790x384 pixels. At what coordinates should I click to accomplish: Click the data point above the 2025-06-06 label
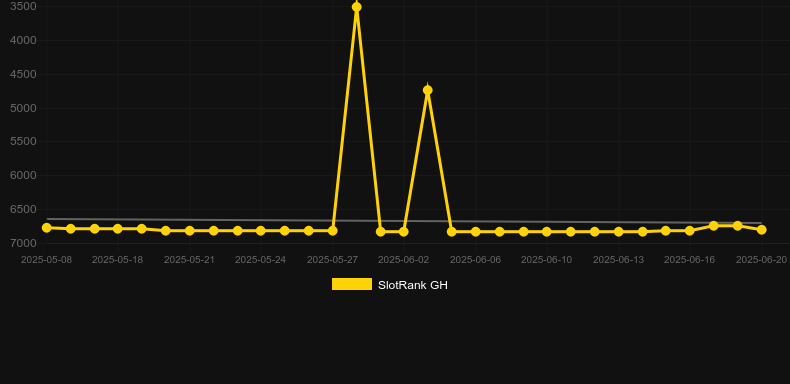pyautogui.click(x=476, y=232)
